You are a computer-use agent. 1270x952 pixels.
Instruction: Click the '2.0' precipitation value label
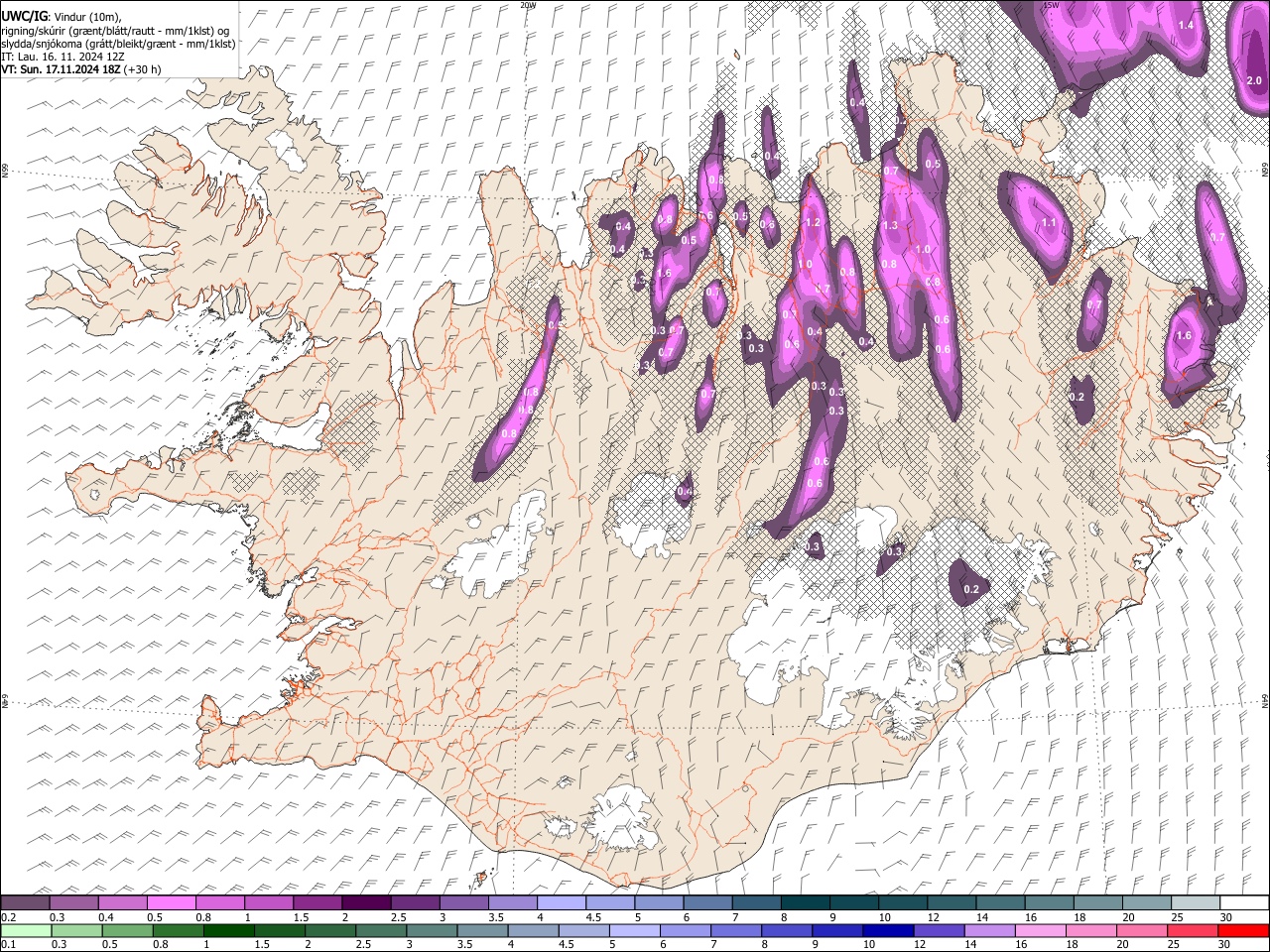[1254, 80]
